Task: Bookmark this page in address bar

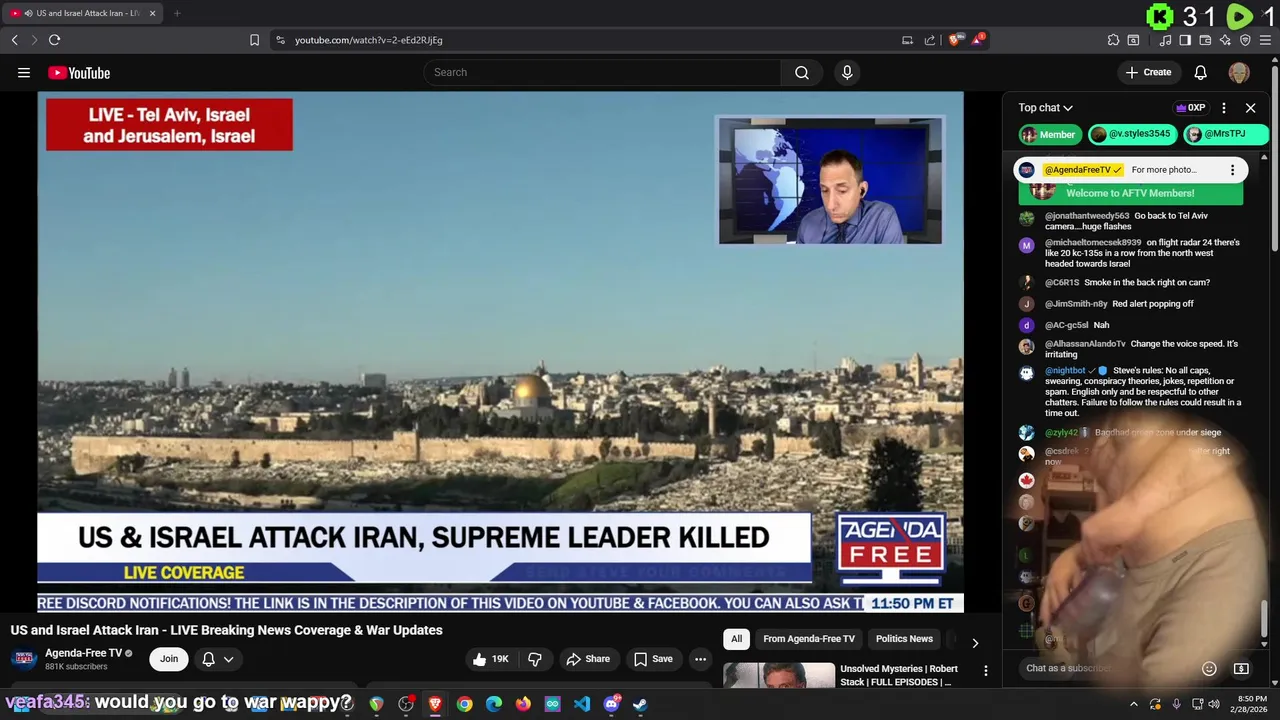Action: pos(254,40)
